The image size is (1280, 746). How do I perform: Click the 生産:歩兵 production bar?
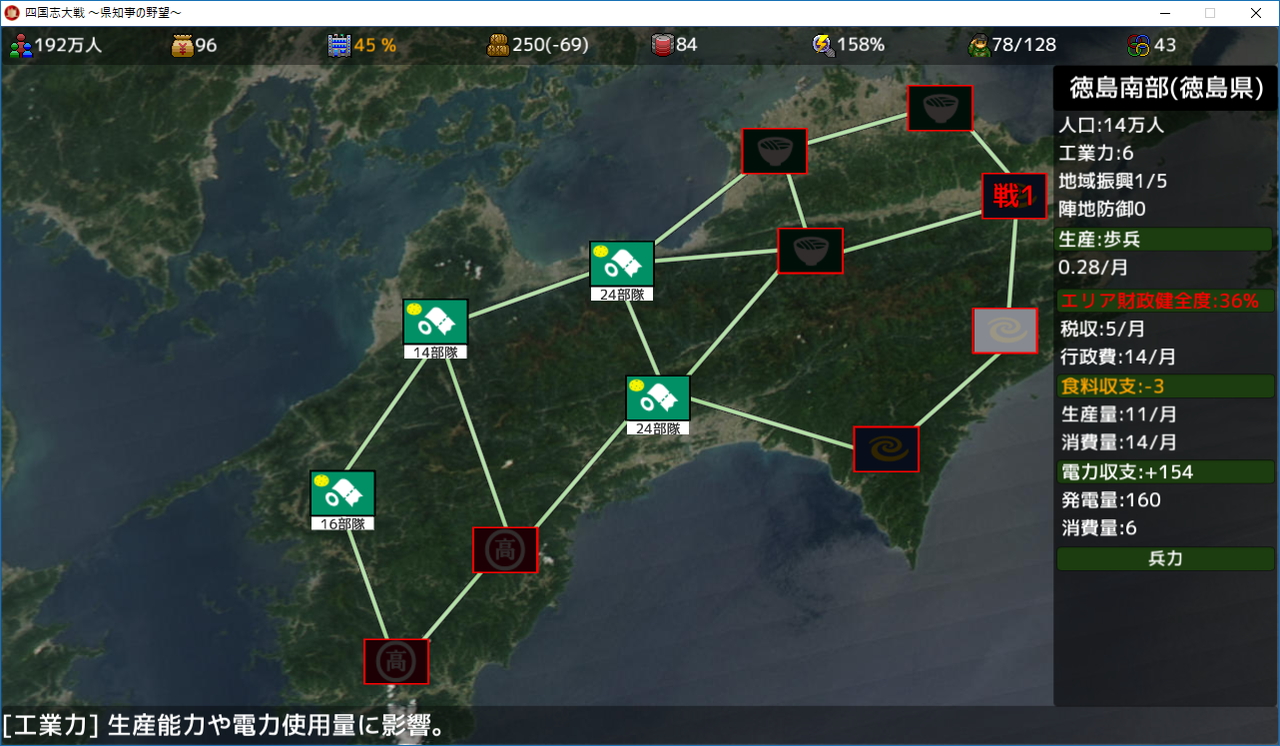pos(1163,239)
